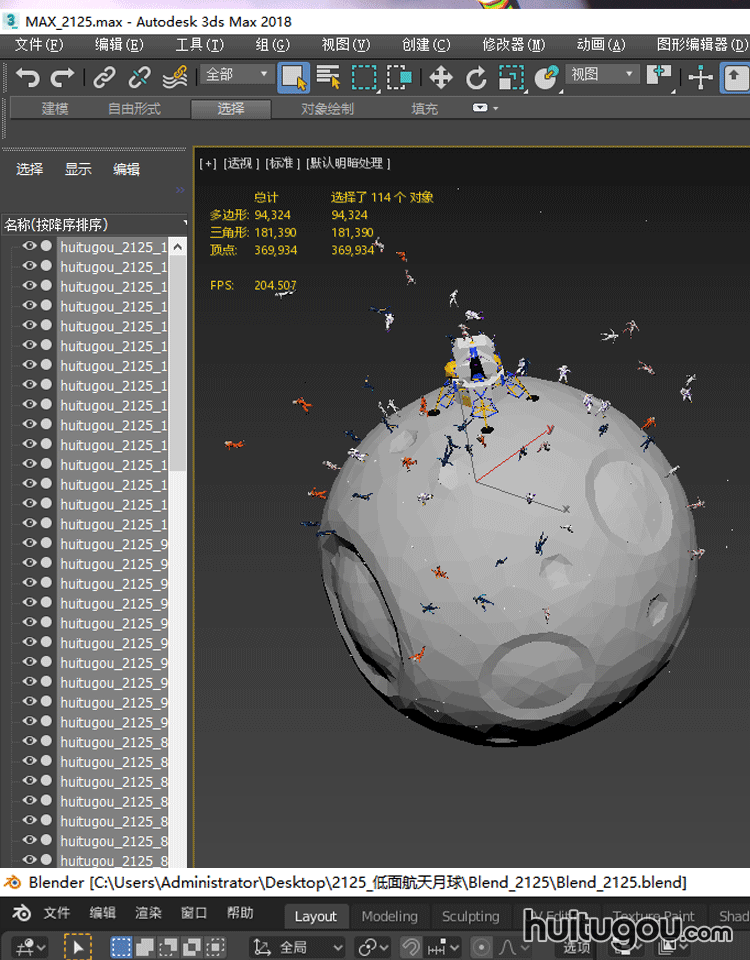Choose the Select and Rotate tool

pyautogui.click(x=476, y=77)
